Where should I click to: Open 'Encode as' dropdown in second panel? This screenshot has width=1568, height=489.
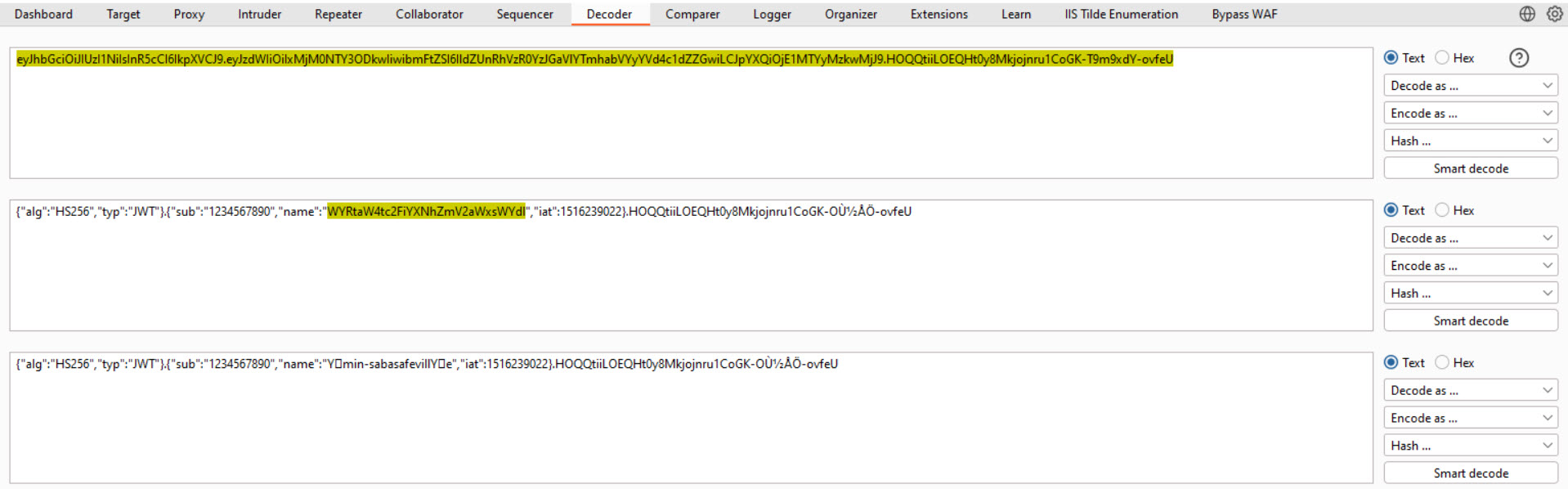click(1471, 266)
